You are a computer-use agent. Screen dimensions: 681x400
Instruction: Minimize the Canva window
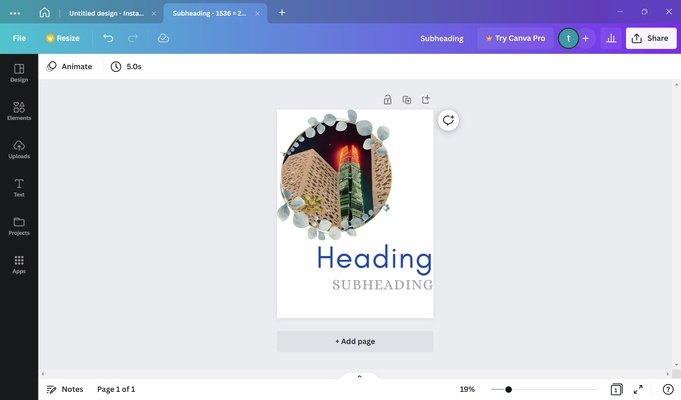(620, 12)
